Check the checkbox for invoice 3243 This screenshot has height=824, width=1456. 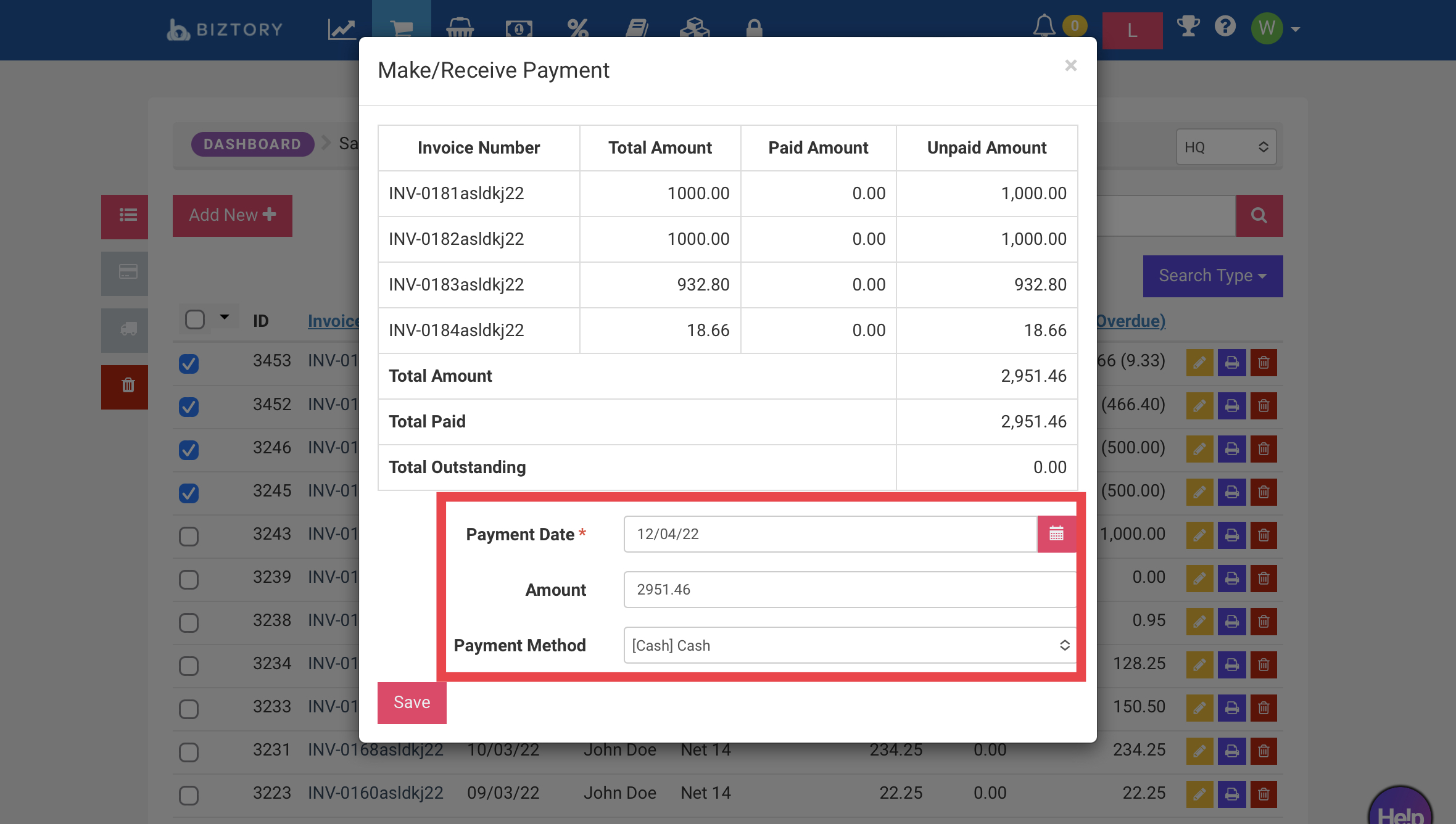click(x=189, y=536)
